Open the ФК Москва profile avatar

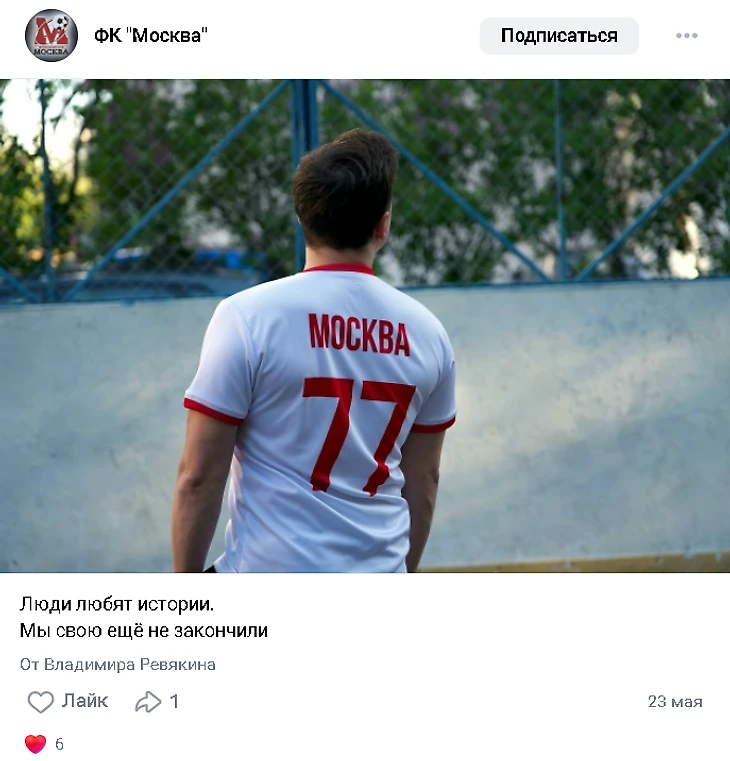(x=51, y=35)
